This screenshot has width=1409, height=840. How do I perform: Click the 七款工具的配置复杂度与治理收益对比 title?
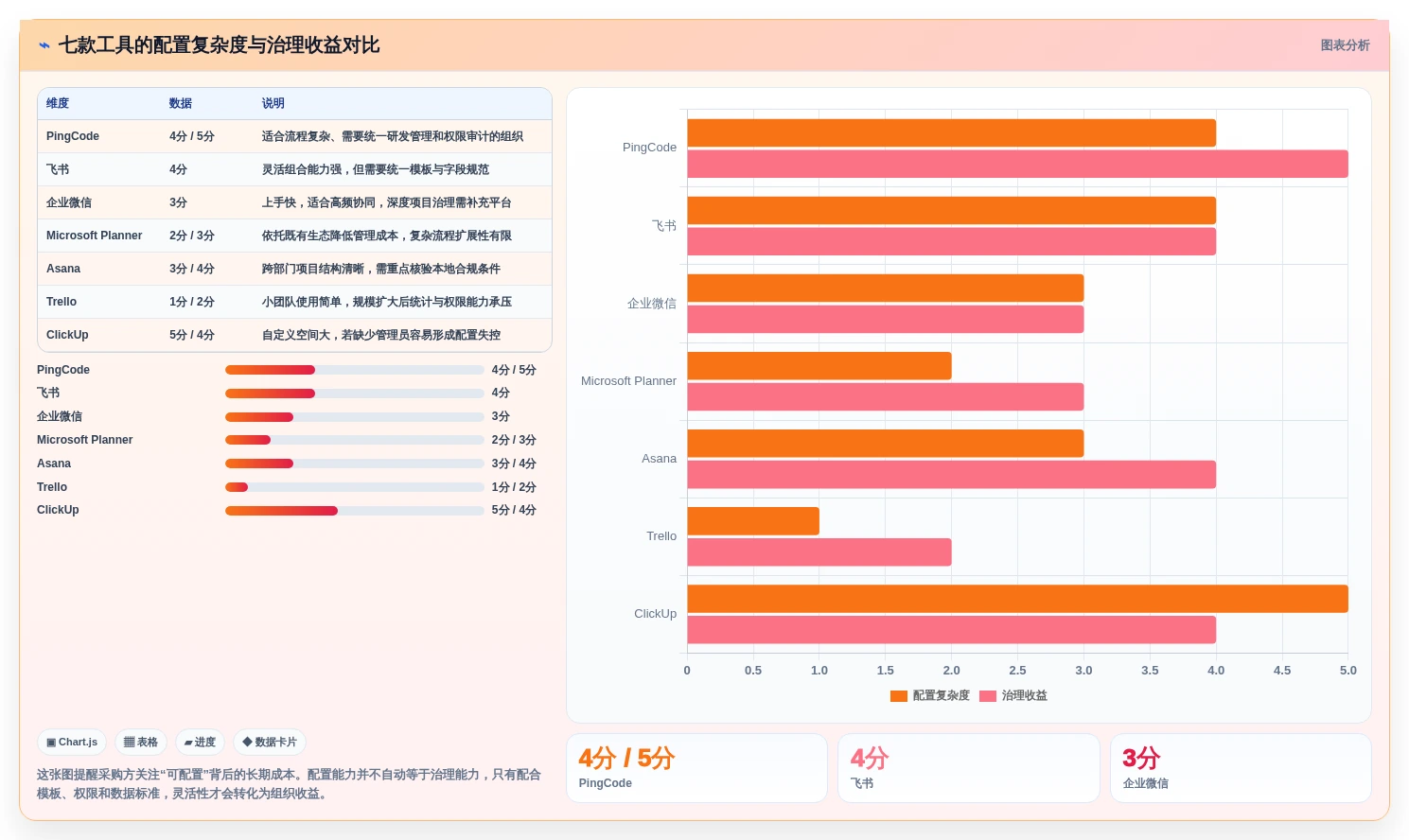tap(219, 45)
